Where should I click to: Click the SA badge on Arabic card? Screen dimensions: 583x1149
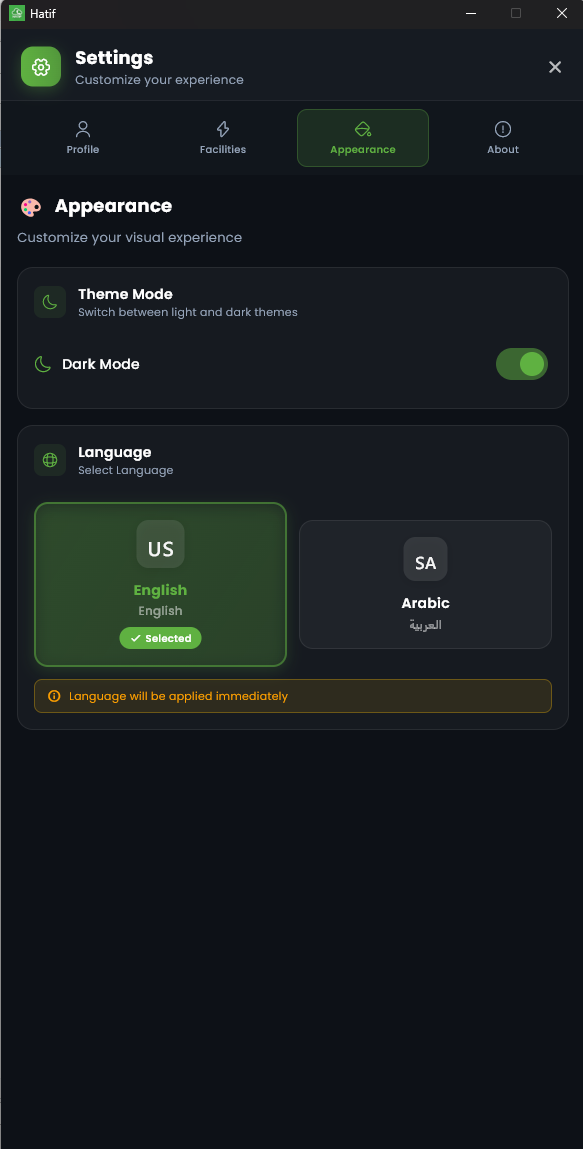pyautogui.click(x=425, y=559)
